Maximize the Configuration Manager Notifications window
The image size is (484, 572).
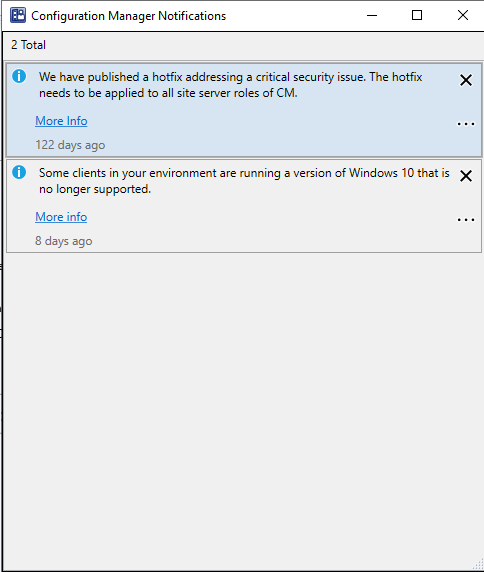[417, 15]
